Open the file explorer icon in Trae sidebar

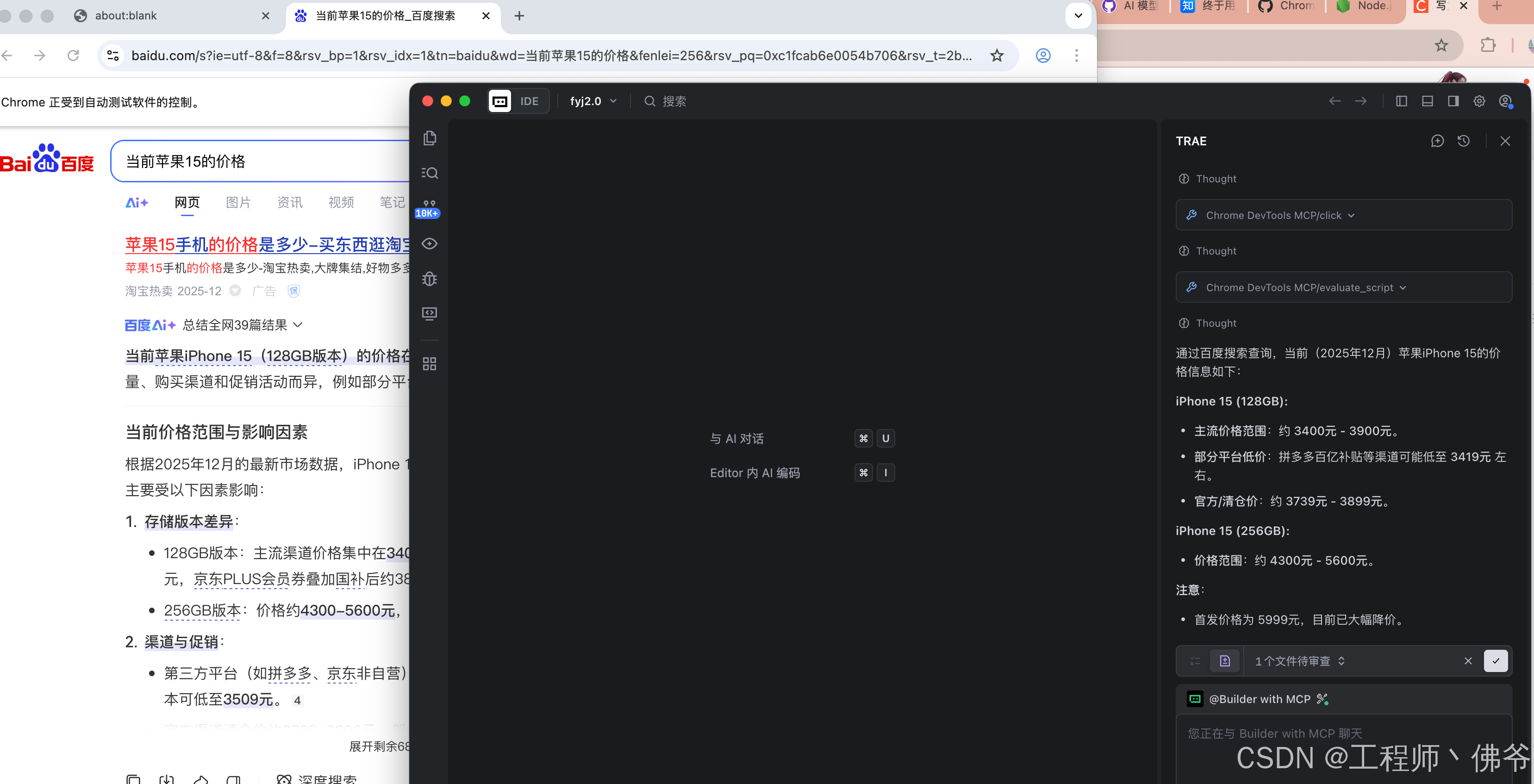point(430,138)
